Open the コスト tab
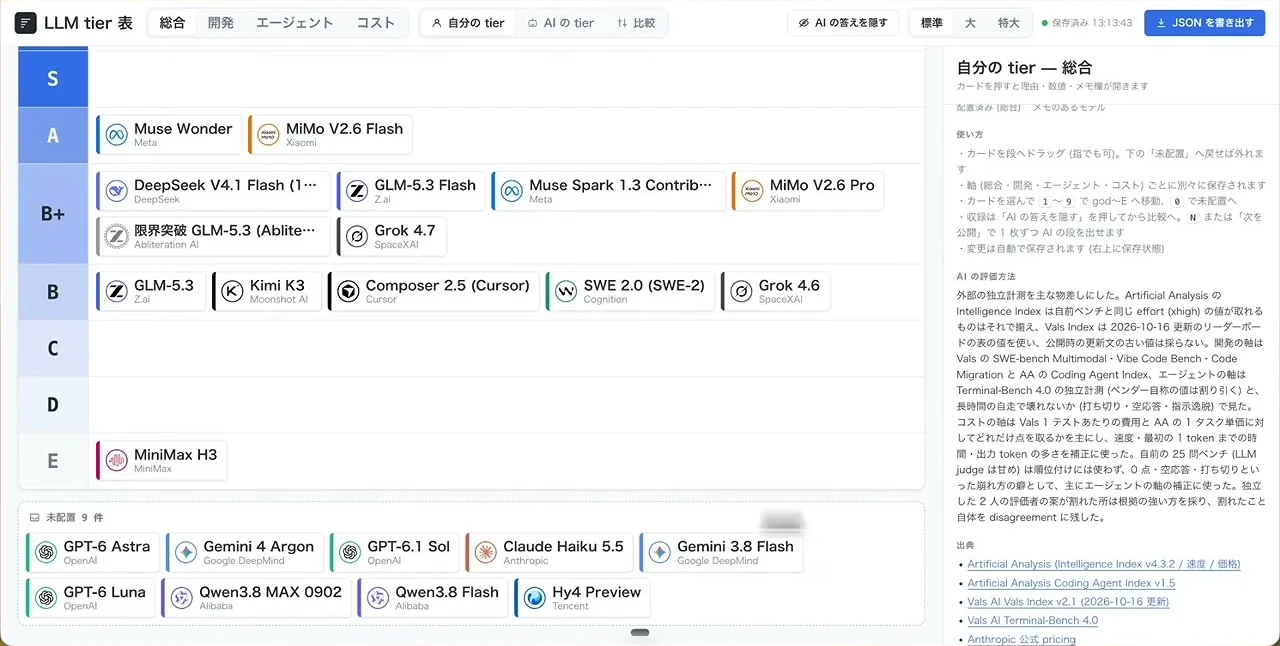This screenshot has width=1280, height=646. (x=376, y=23)
